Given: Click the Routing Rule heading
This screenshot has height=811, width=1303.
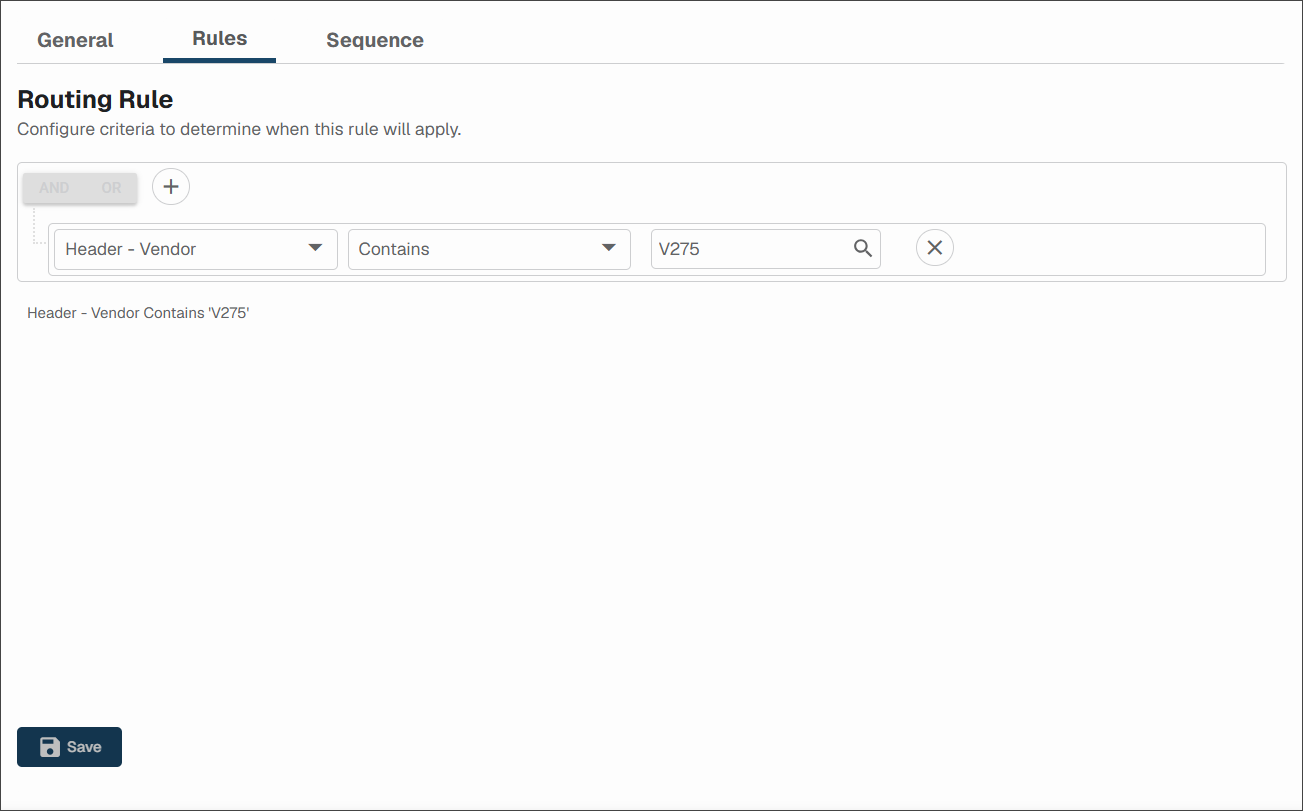Looking at the screenshot, I should (x=95, y=99).
